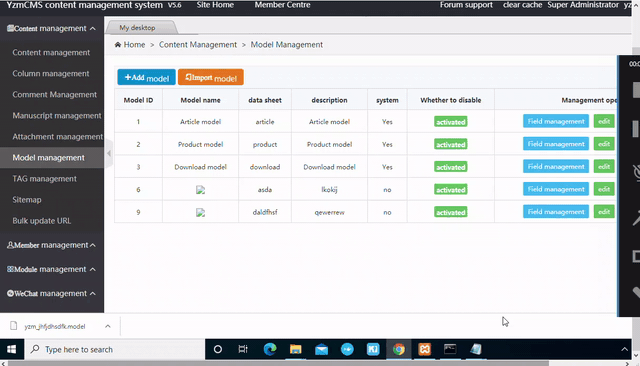Open Member Centre in top bar

282,5
